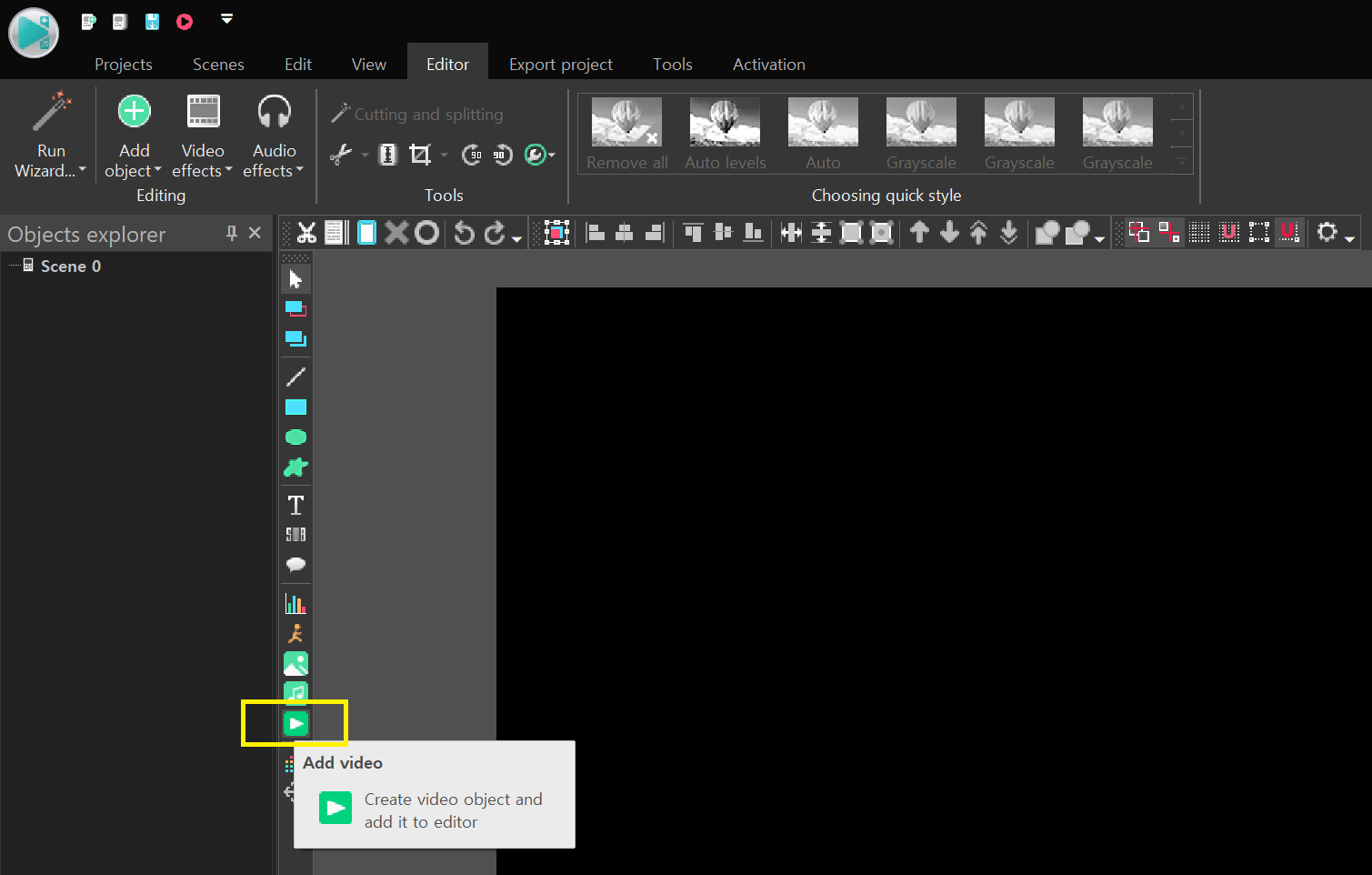
Task: Select Scene 0 in Objects explorer
Action: pos(70,267)
